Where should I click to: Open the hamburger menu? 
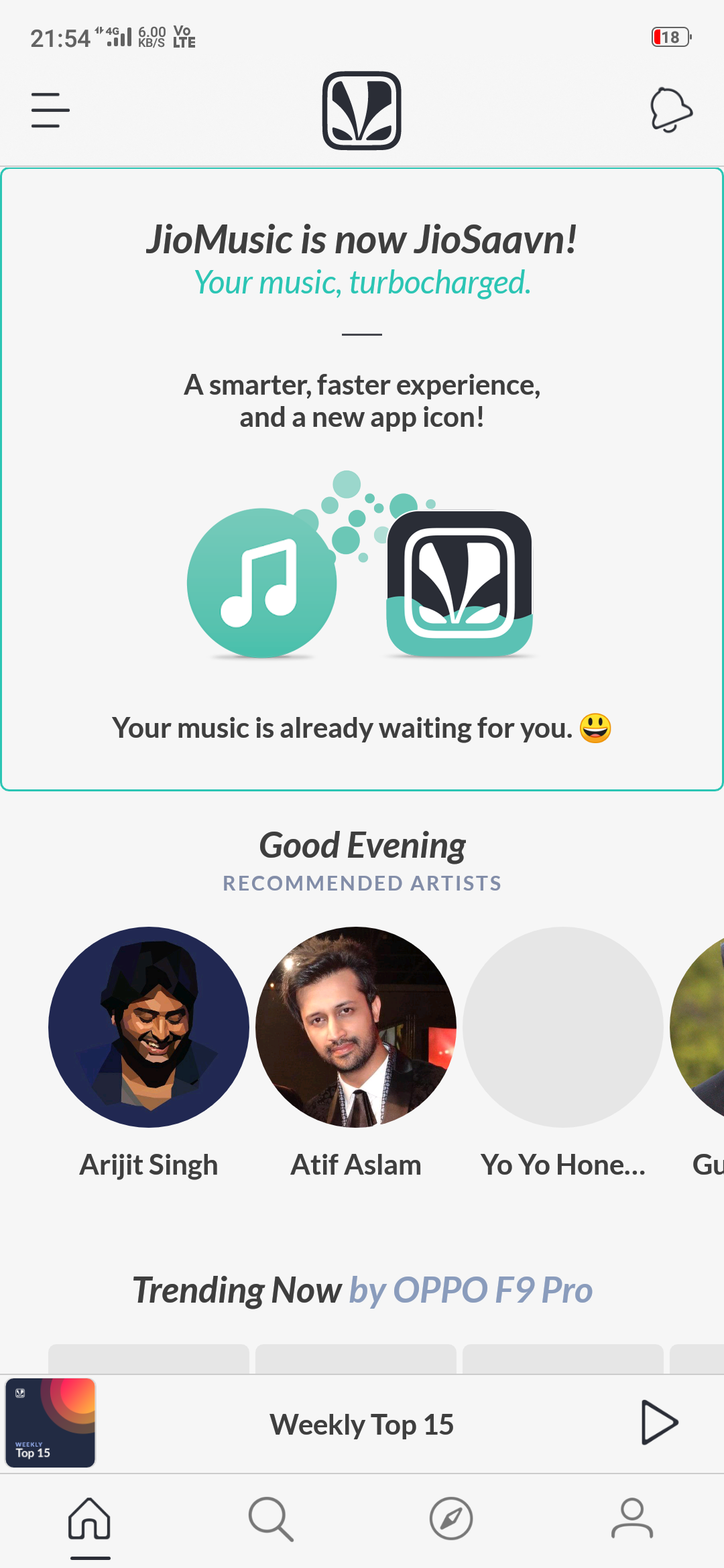click(x=50, y=111)
